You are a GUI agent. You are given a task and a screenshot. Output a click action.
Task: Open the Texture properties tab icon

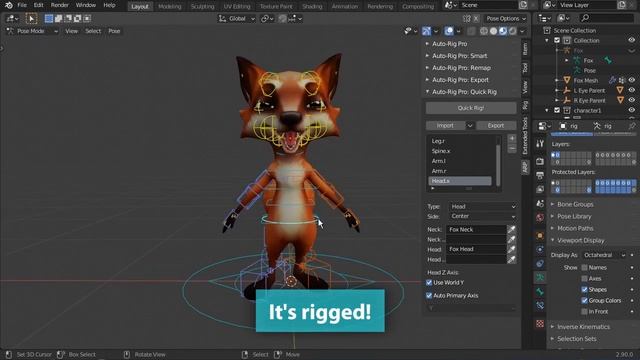pos(540,324)
